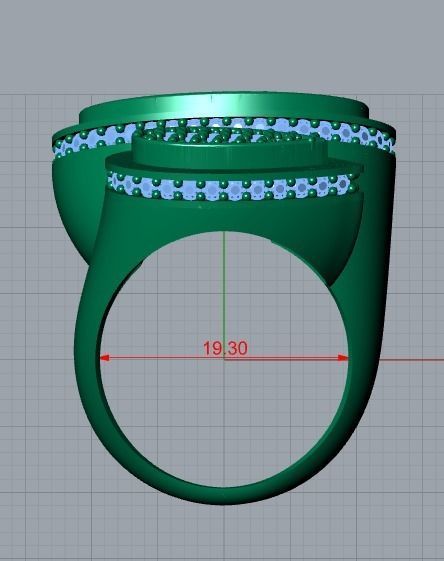Select the lower row of pavé stones

(x=233, y=187)
